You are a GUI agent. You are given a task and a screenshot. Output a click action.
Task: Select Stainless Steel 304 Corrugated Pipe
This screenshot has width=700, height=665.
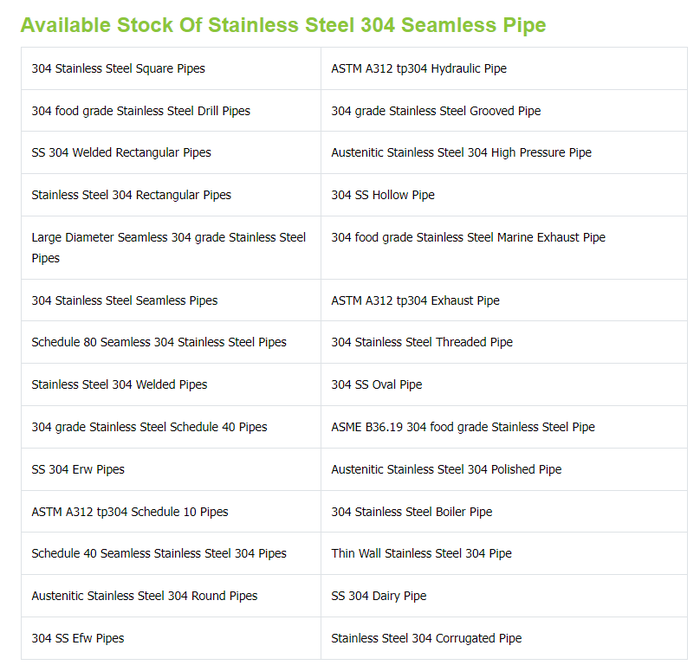tap(426, 638)
